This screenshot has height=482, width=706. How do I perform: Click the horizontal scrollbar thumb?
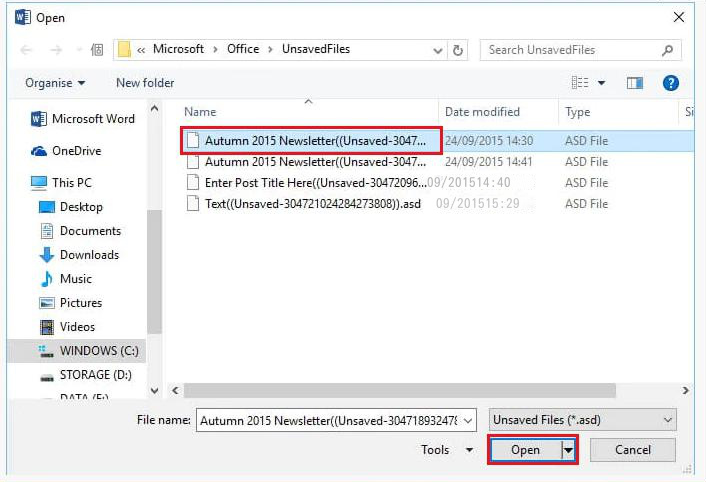tap(400, 391)
